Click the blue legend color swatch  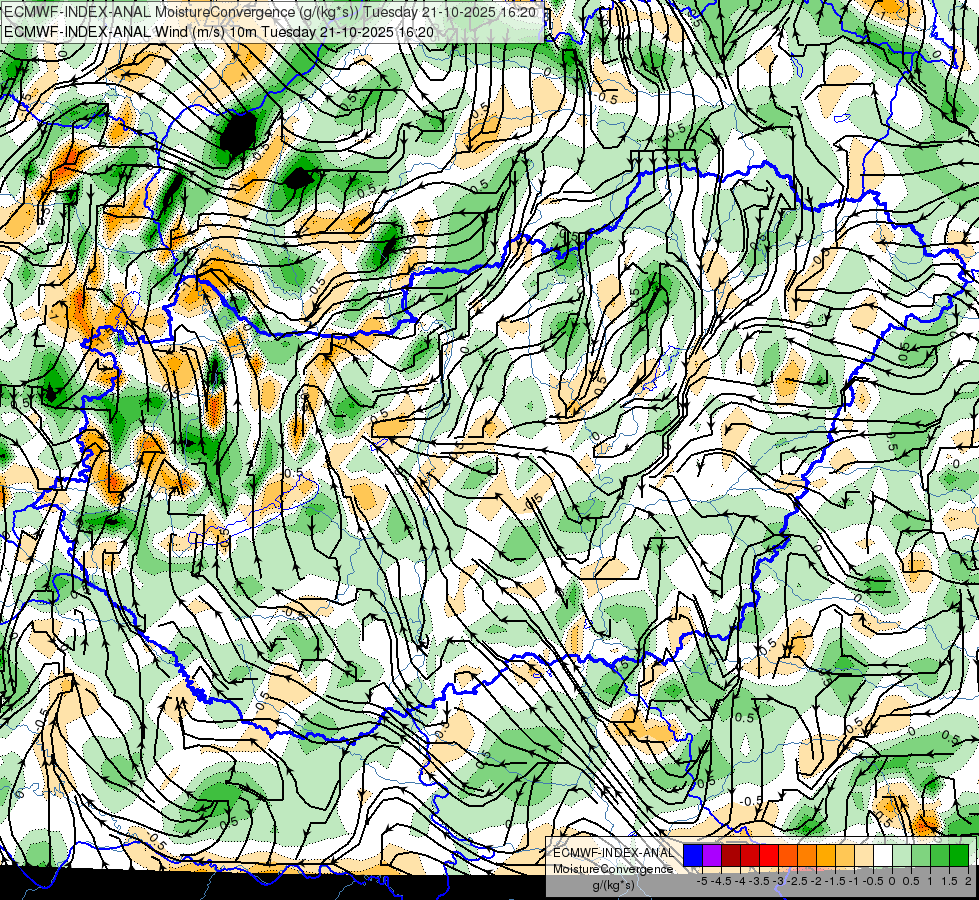(693, 855)
